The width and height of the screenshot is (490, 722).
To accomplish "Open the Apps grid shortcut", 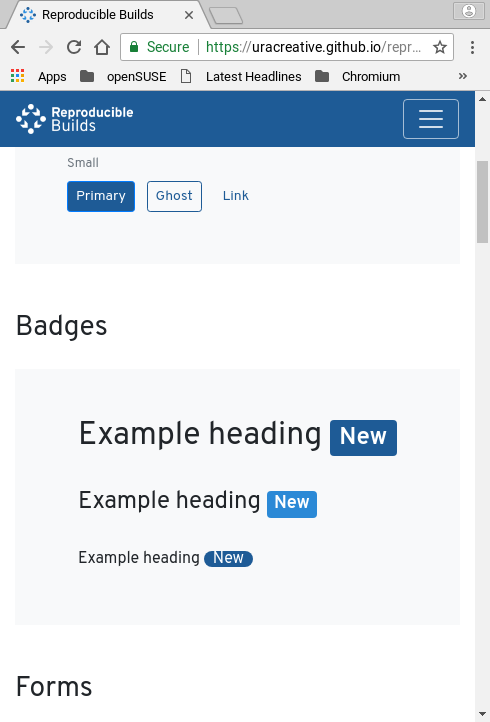I will (x=38, y=76).
